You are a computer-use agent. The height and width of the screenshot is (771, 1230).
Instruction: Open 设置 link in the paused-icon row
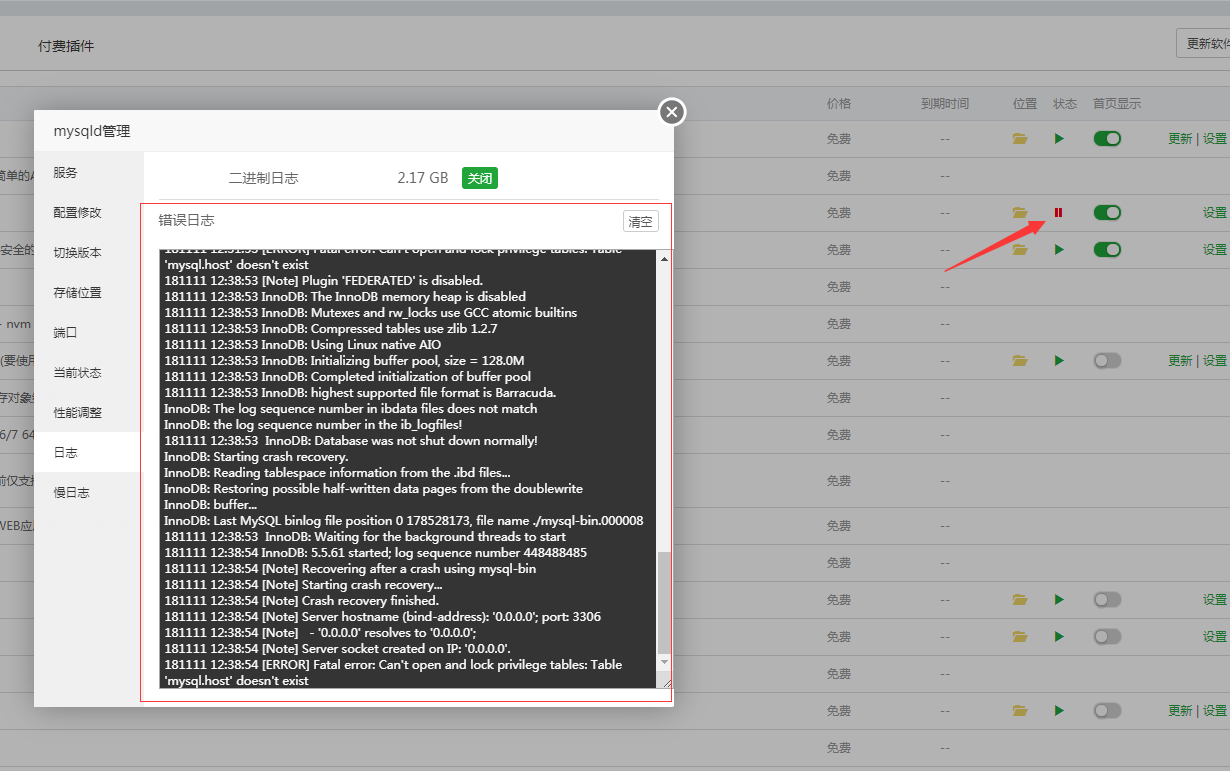click(1214, 213)
